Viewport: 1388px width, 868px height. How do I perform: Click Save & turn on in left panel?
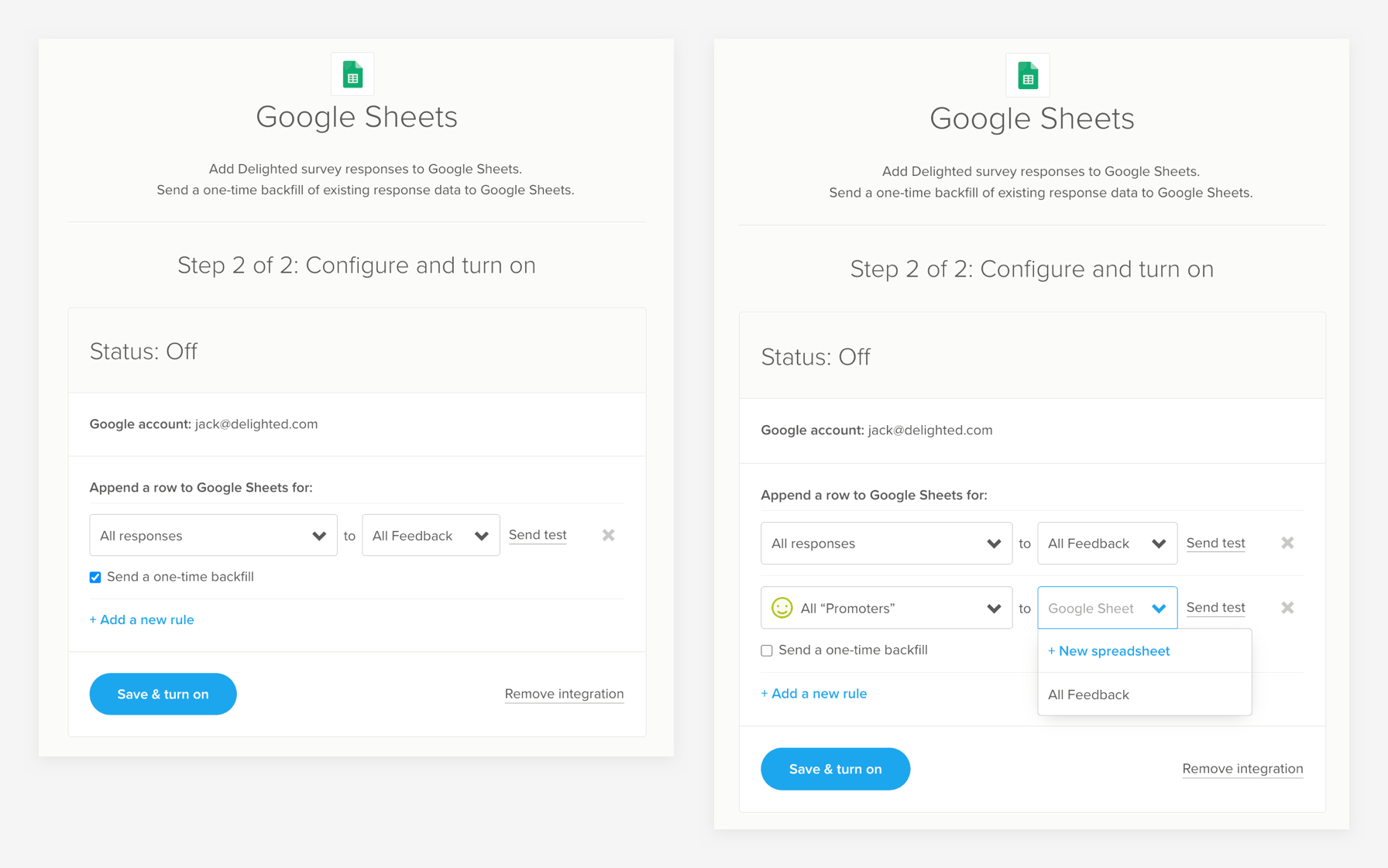[x=163, y=694]
